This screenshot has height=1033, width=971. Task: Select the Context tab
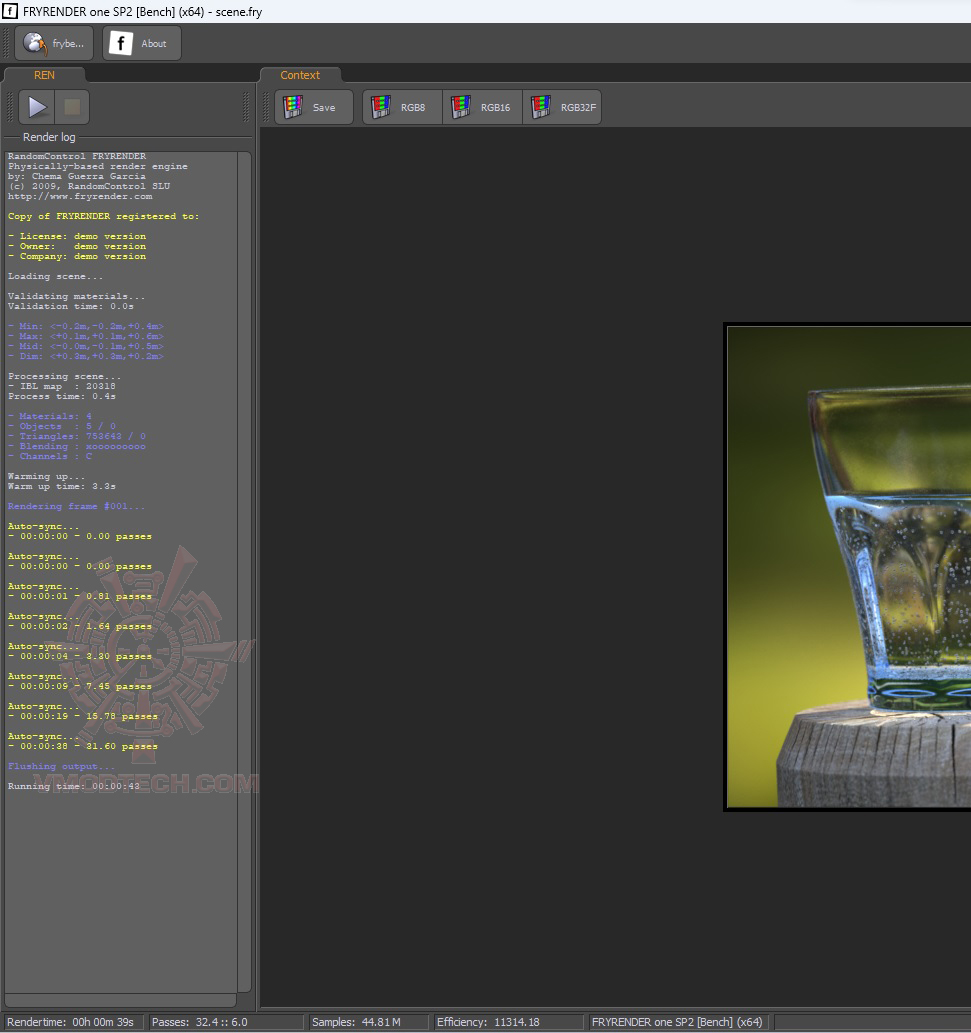coord(300,75)
